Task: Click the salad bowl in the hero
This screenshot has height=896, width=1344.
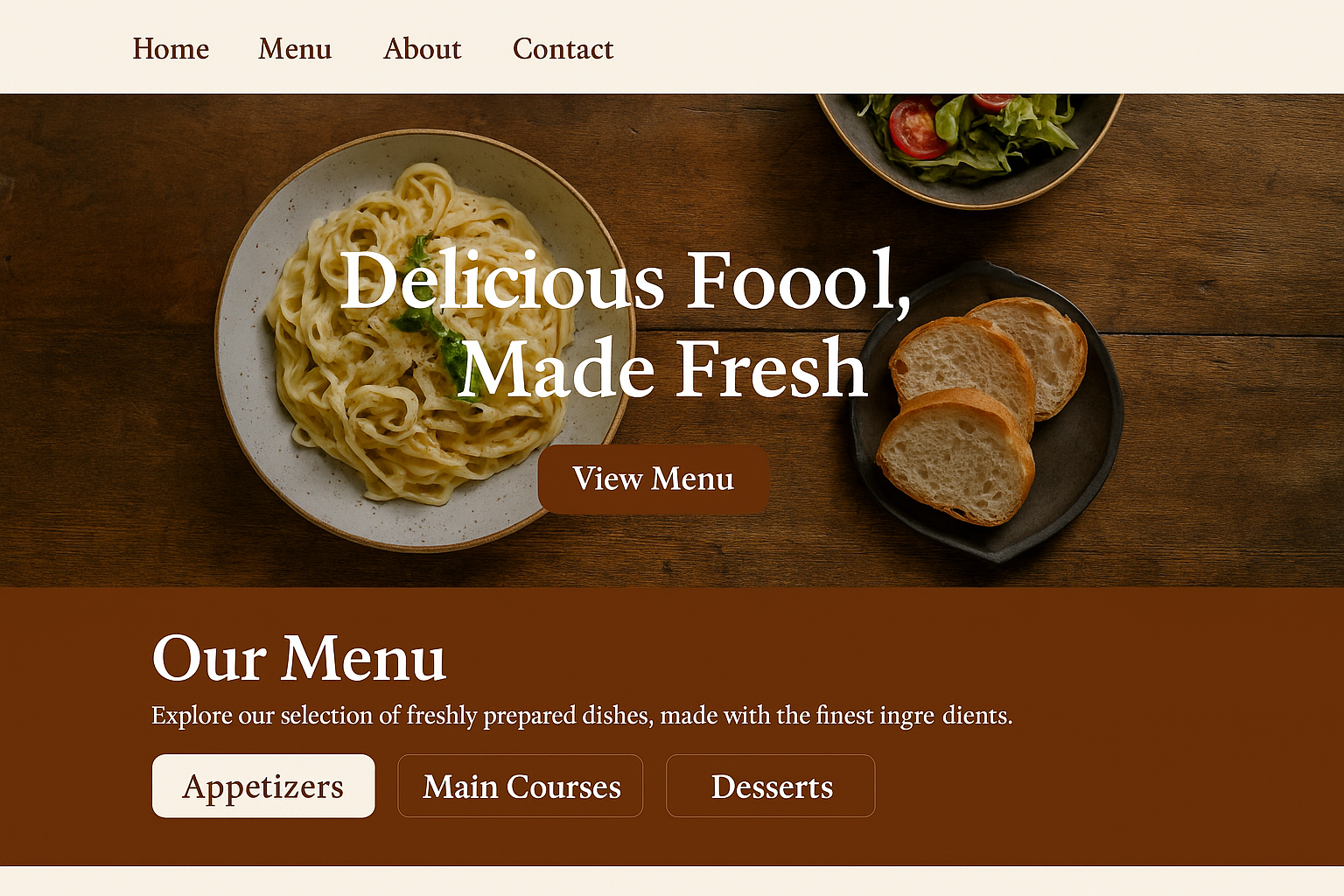Action: pos(969,144)
